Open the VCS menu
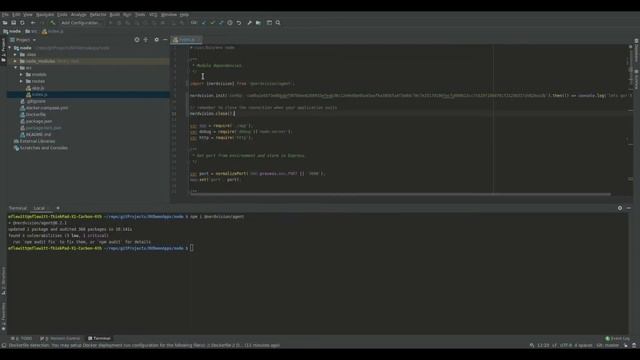This screenshot has height=360, width=640. click(153, 15)
